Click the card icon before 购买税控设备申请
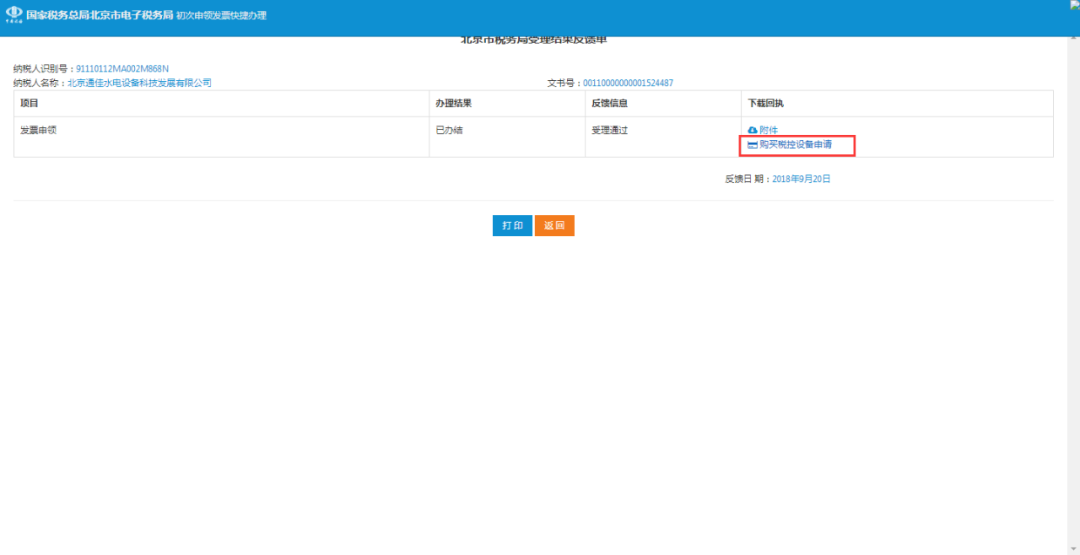The width and height of the screenshot is (1080, 555). [753, 146]
